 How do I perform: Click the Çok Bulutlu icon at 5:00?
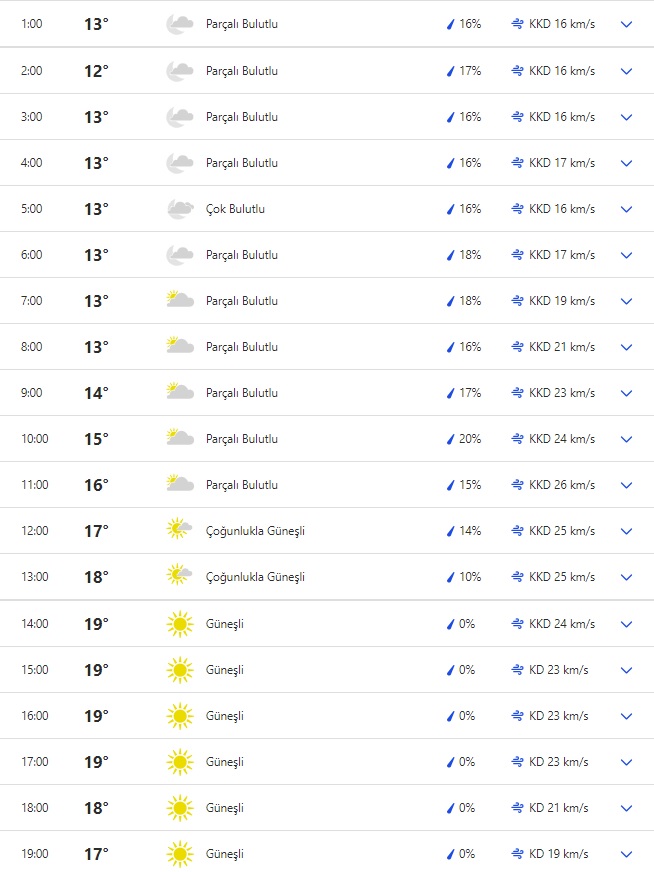pos(179,209)
